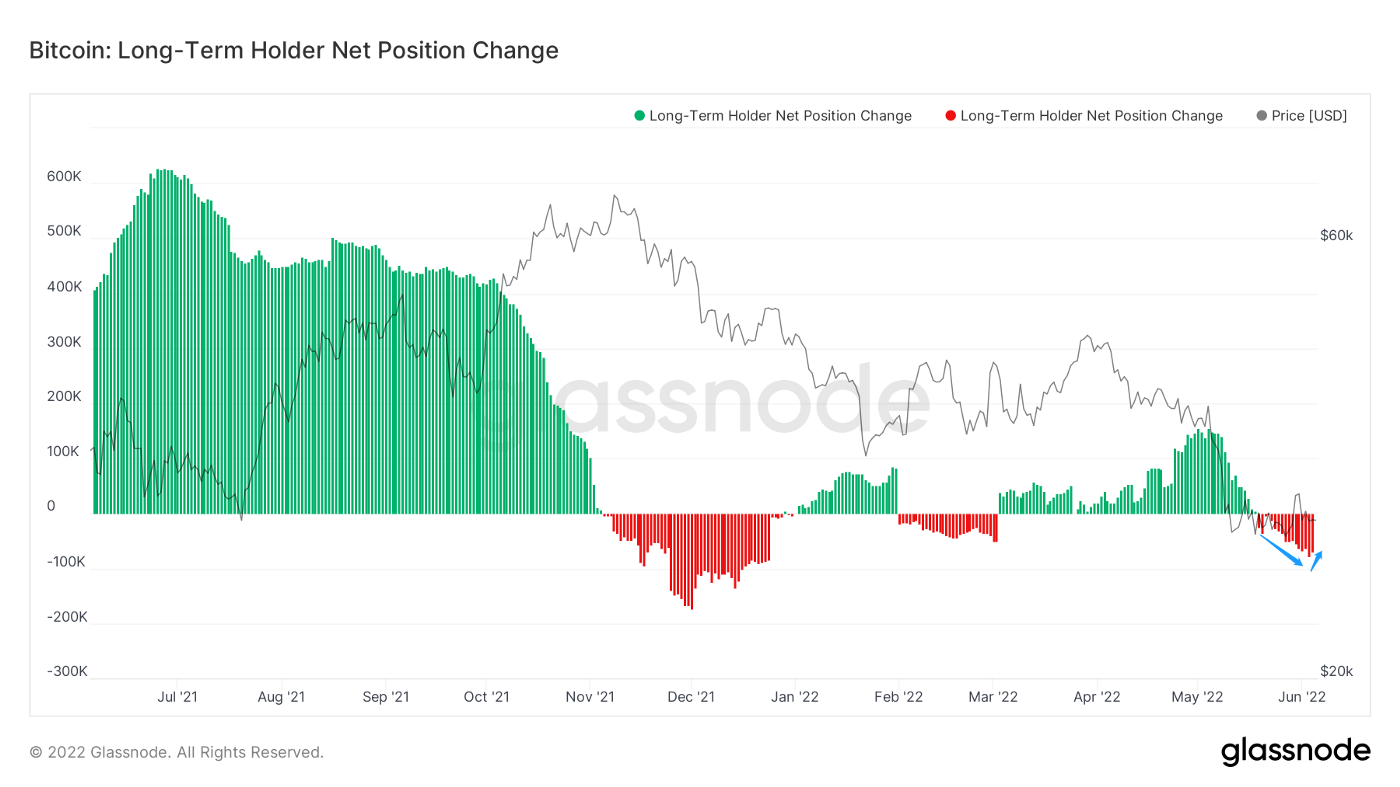Image resolution: width=1400 pixels, height=787 pixels.
Task: Click the small upward blue arrow annotation
Action: pyautogui.click(x=1317, y=561)
